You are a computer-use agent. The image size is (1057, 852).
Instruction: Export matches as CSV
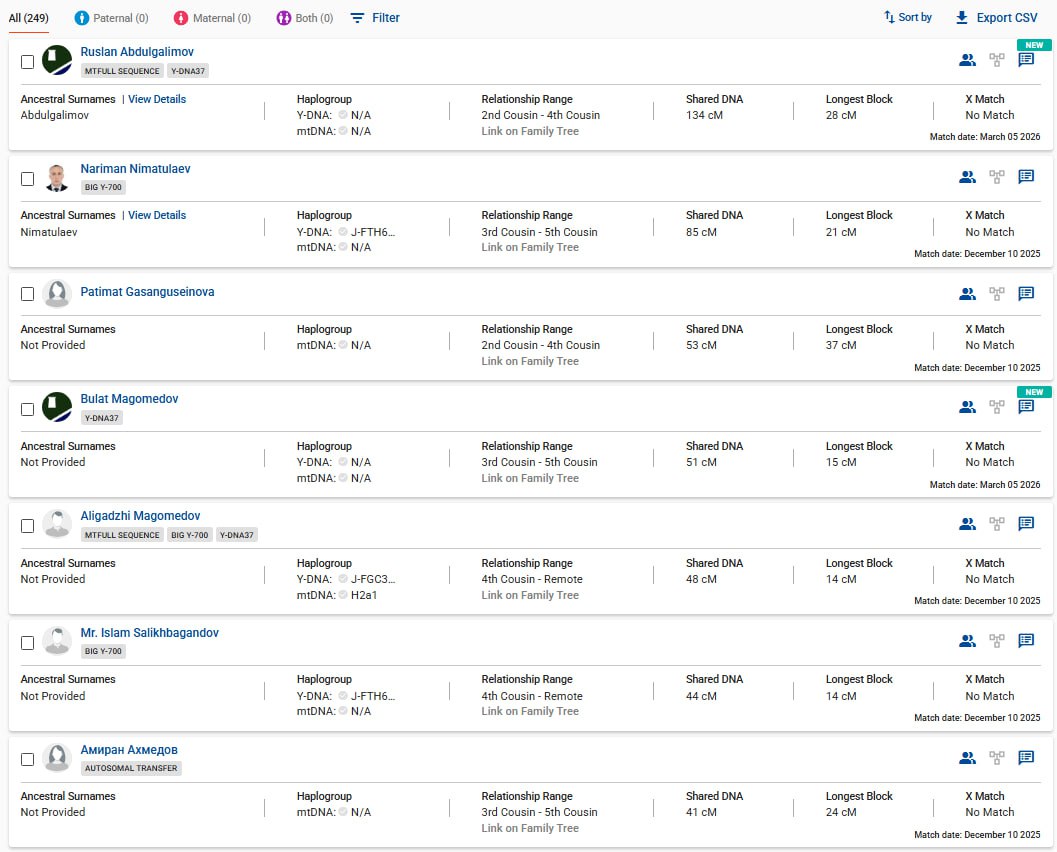996,18
